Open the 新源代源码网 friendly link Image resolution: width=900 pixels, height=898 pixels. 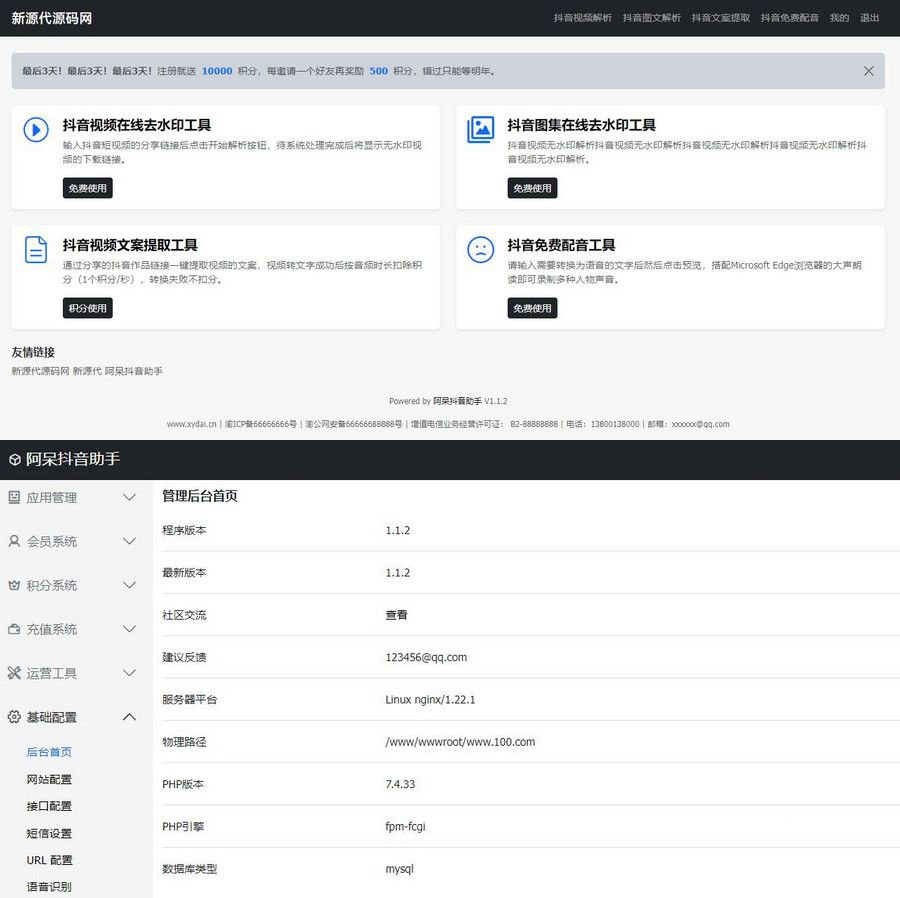coord(40,371)
